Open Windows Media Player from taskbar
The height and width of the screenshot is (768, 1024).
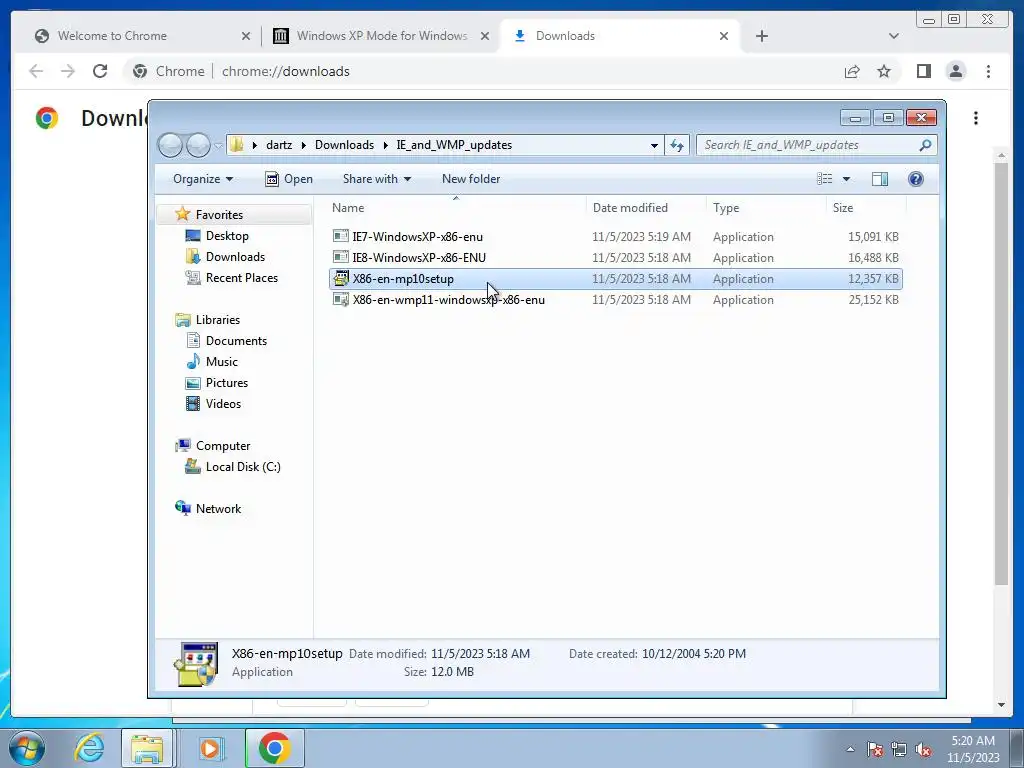pyautogui.click(x=210, y=748)
